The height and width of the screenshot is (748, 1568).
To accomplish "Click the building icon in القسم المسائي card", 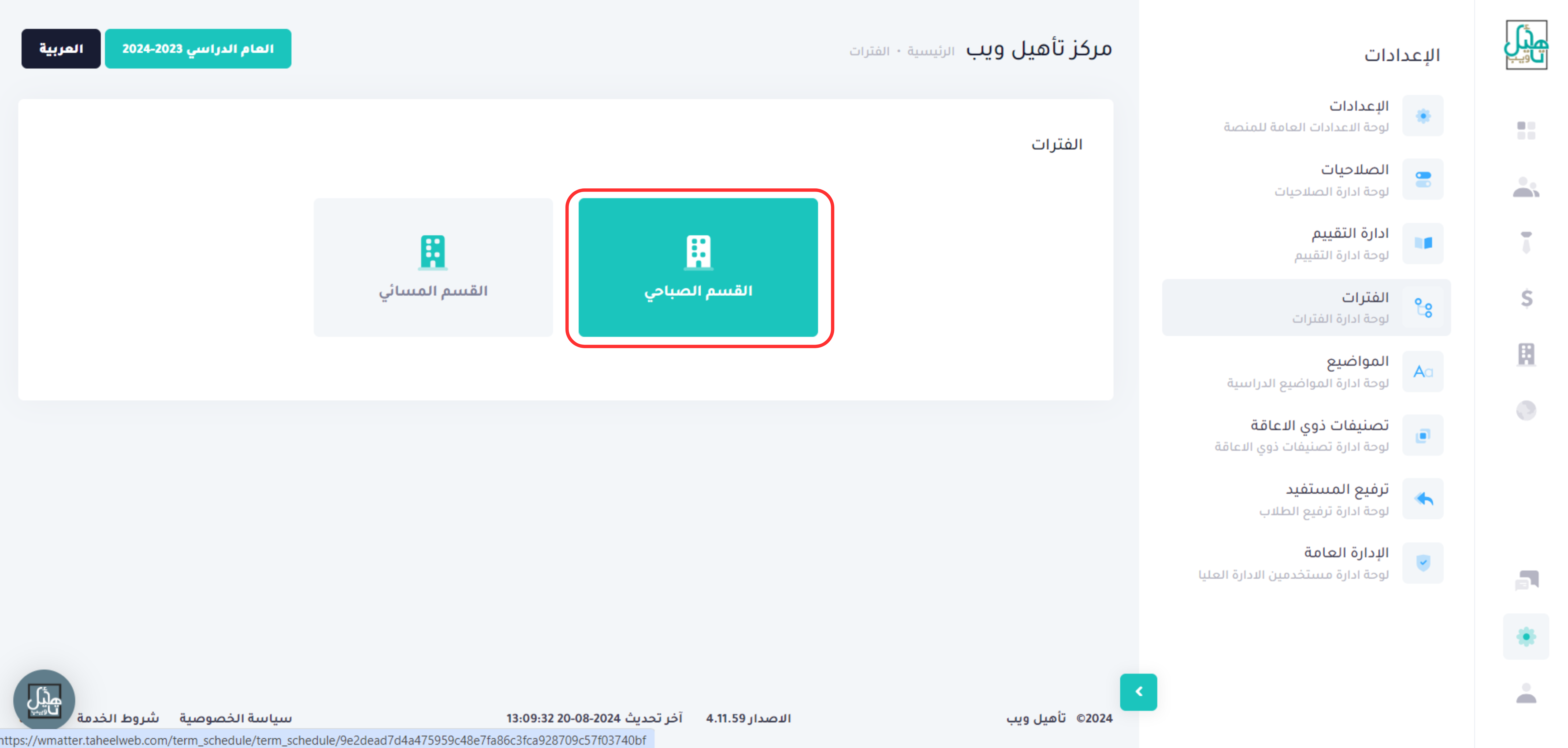I will click(433, 252).
